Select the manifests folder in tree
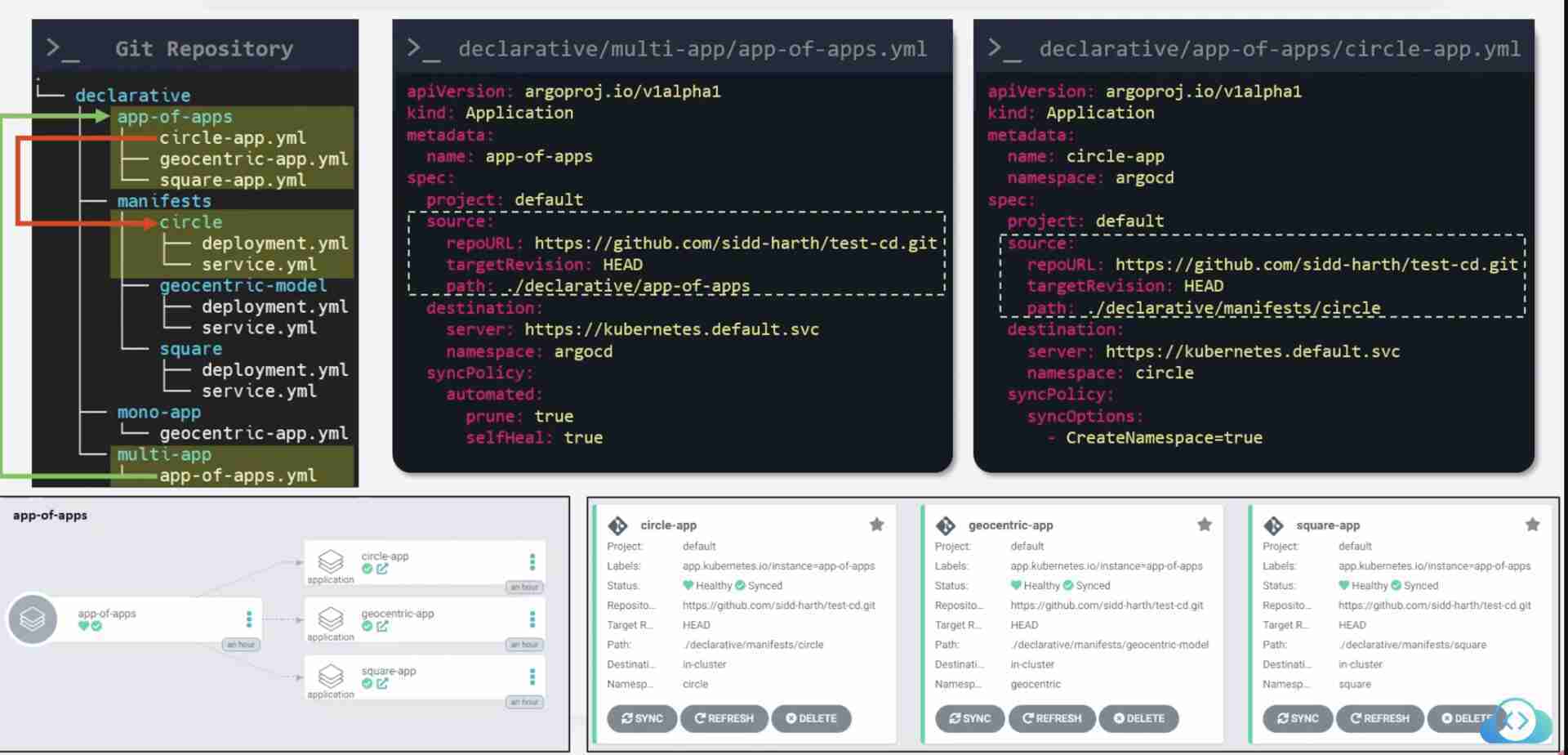The width and height of the screenshot is (1568, 755). (x=163, y=201)
